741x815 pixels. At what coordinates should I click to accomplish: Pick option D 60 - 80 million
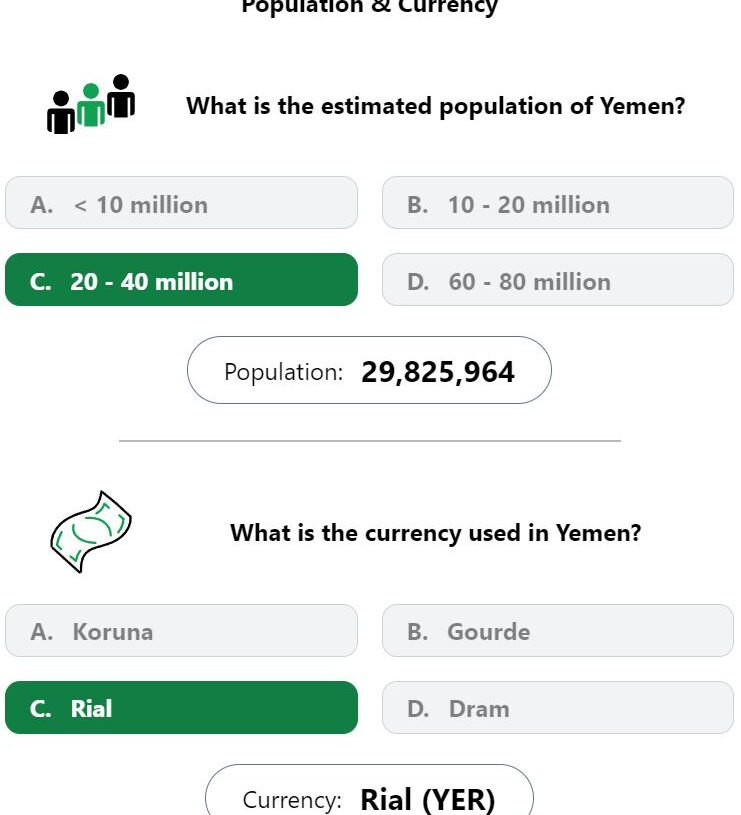pos(558,280)
